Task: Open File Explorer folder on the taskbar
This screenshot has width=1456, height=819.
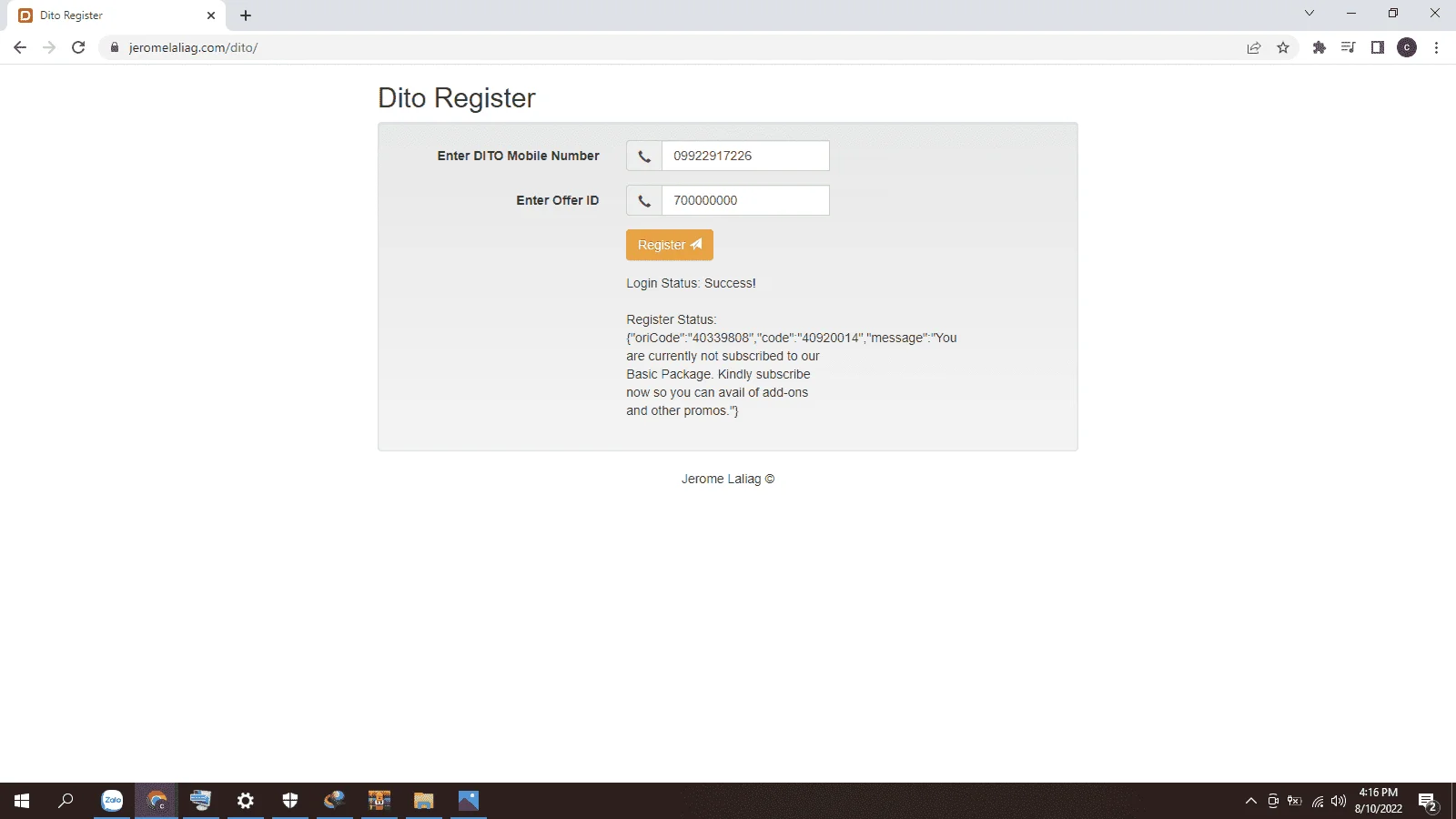Action: [x=424, y=801]
